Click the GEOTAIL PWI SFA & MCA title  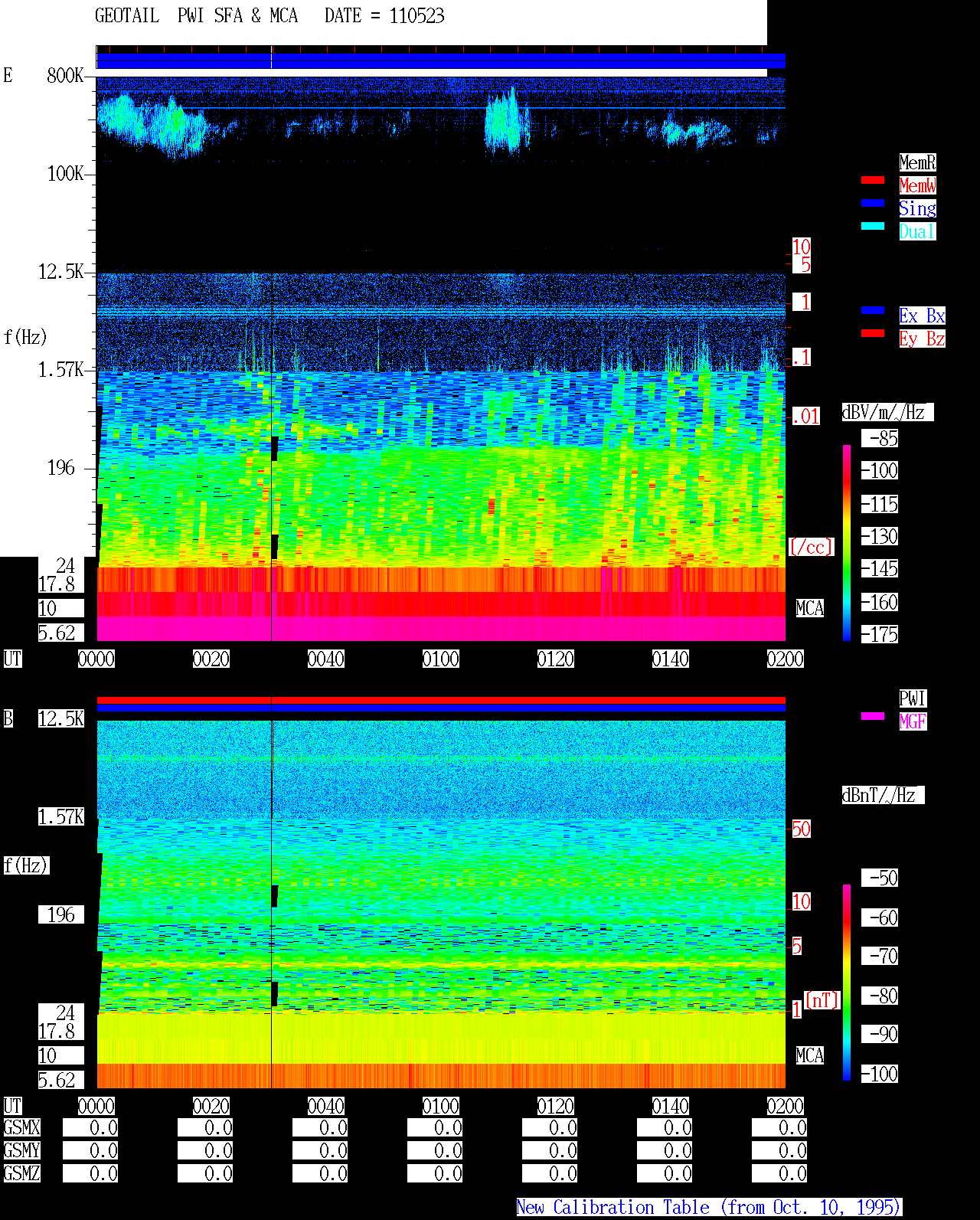(196, 16)
